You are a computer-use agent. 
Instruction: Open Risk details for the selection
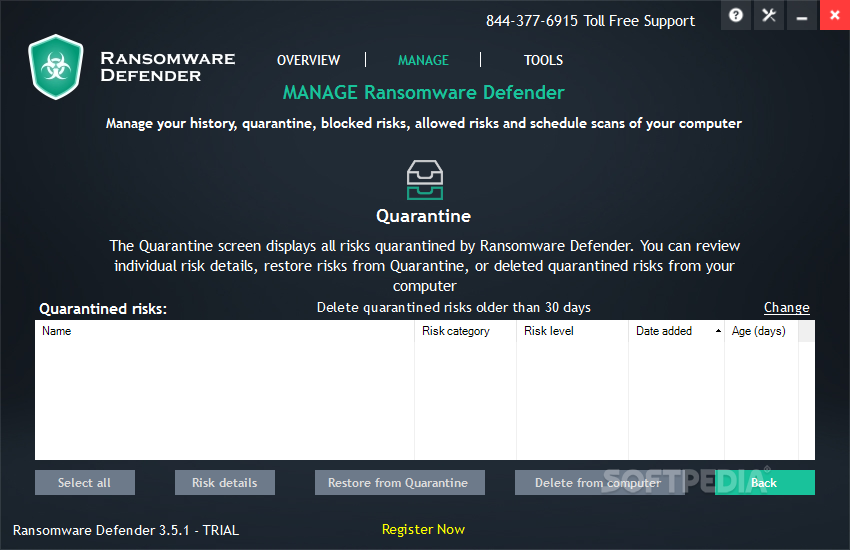pyautogui.click(x=224, y=482)
